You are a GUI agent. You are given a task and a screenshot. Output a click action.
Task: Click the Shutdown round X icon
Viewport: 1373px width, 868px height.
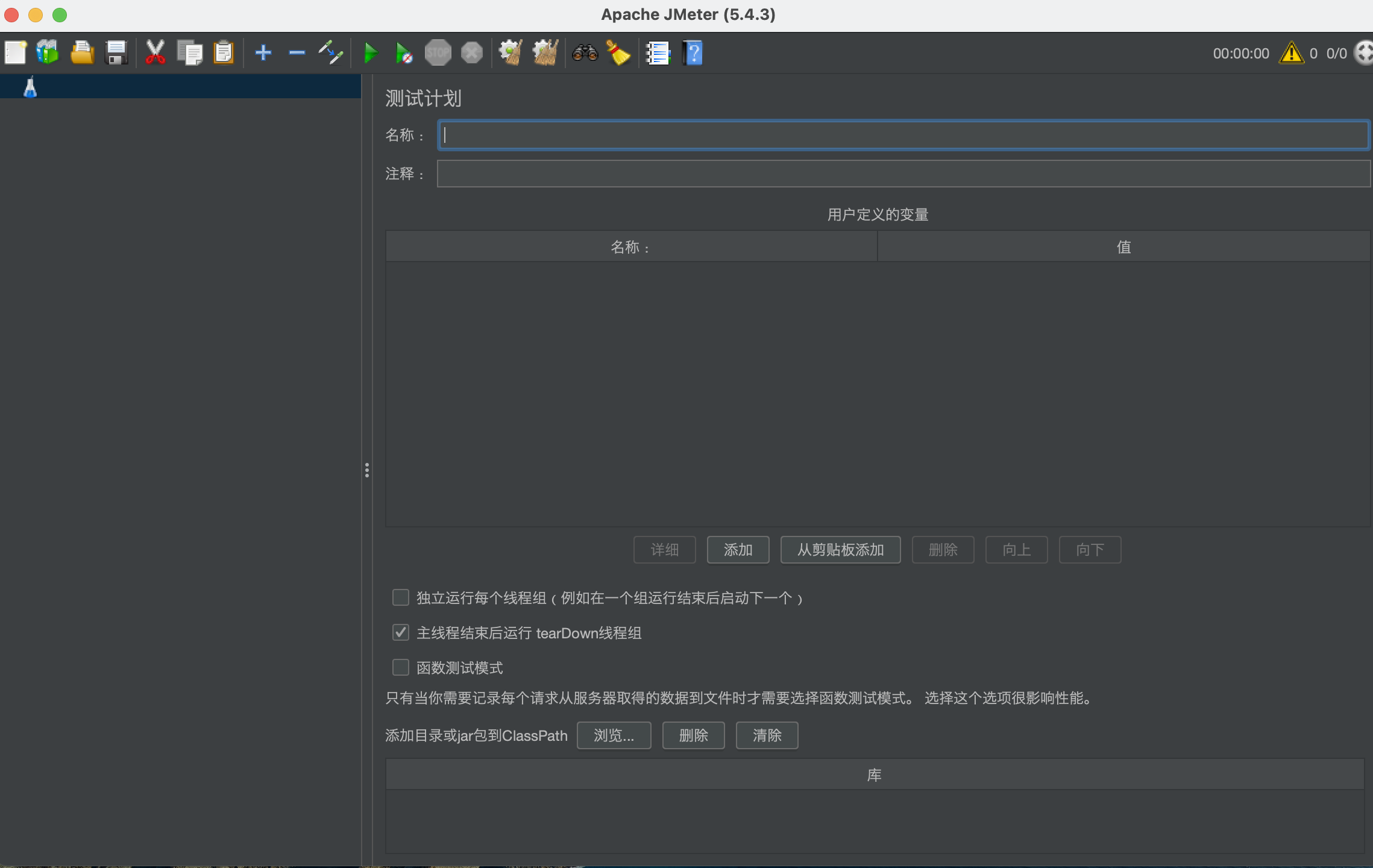click(x=472, y=53)
